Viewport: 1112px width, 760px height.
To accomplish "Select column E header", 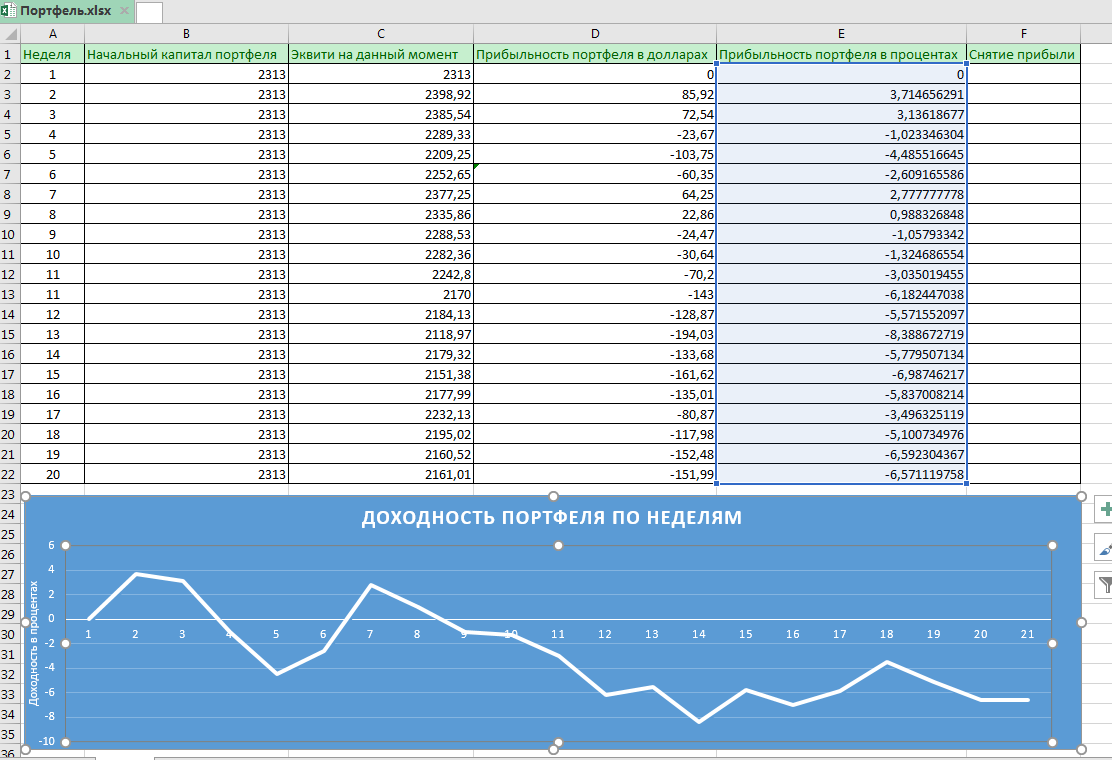I will coord(841,34).
